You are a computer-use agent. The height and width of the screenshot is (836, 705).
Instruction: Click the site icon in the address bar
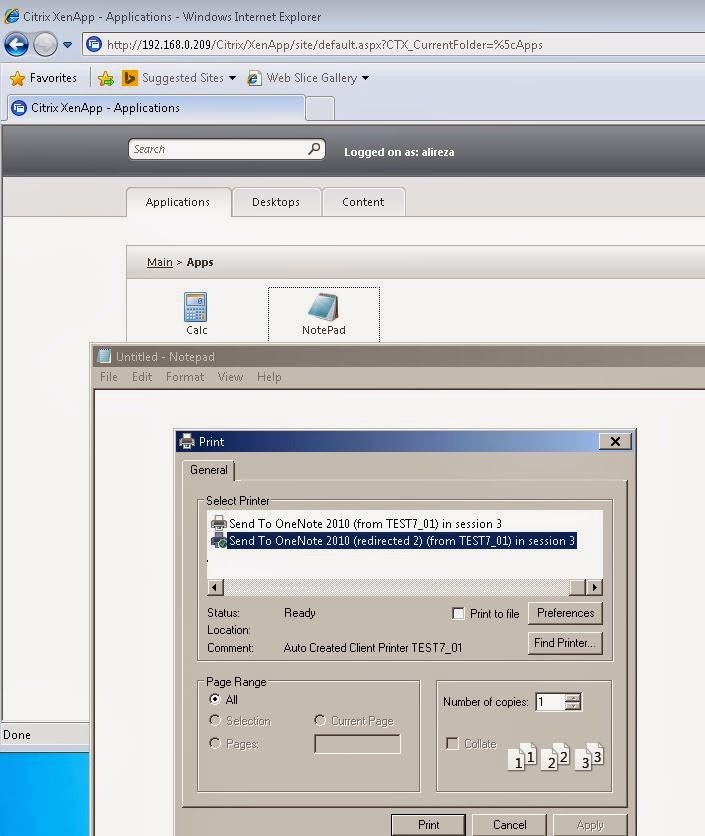pyautogui.click(x=94, y=44)
